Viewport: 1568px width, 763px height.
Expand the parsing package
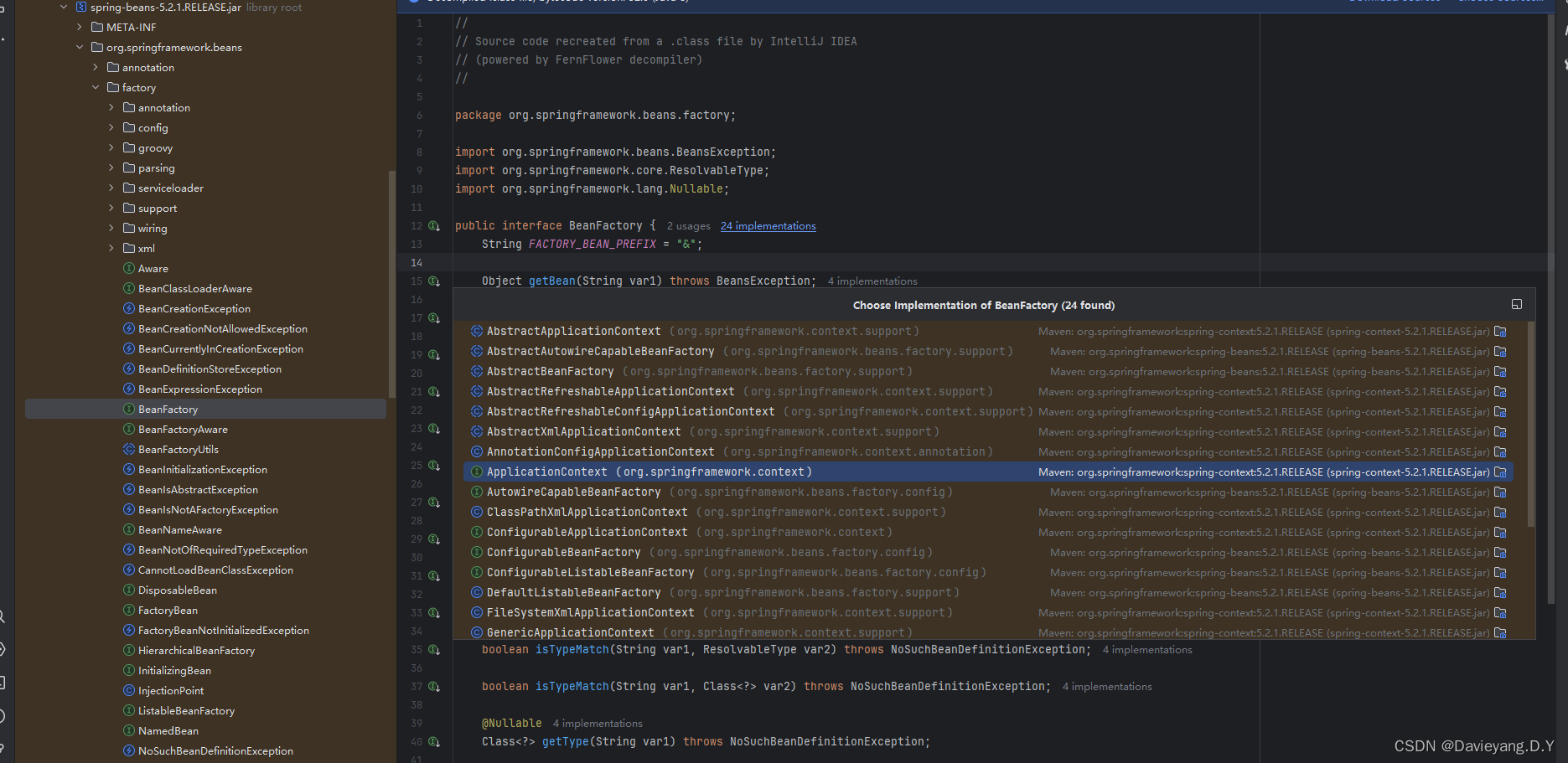pos(111,168)
